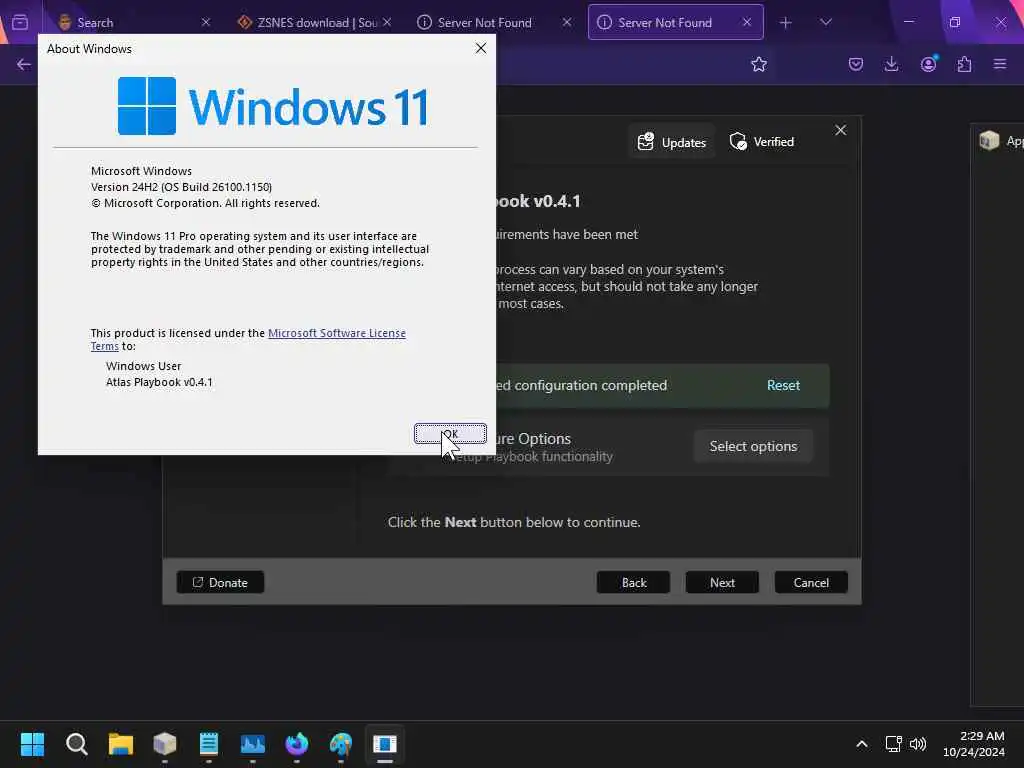Cancel the Atlas Playbook setup

[811, 583]
